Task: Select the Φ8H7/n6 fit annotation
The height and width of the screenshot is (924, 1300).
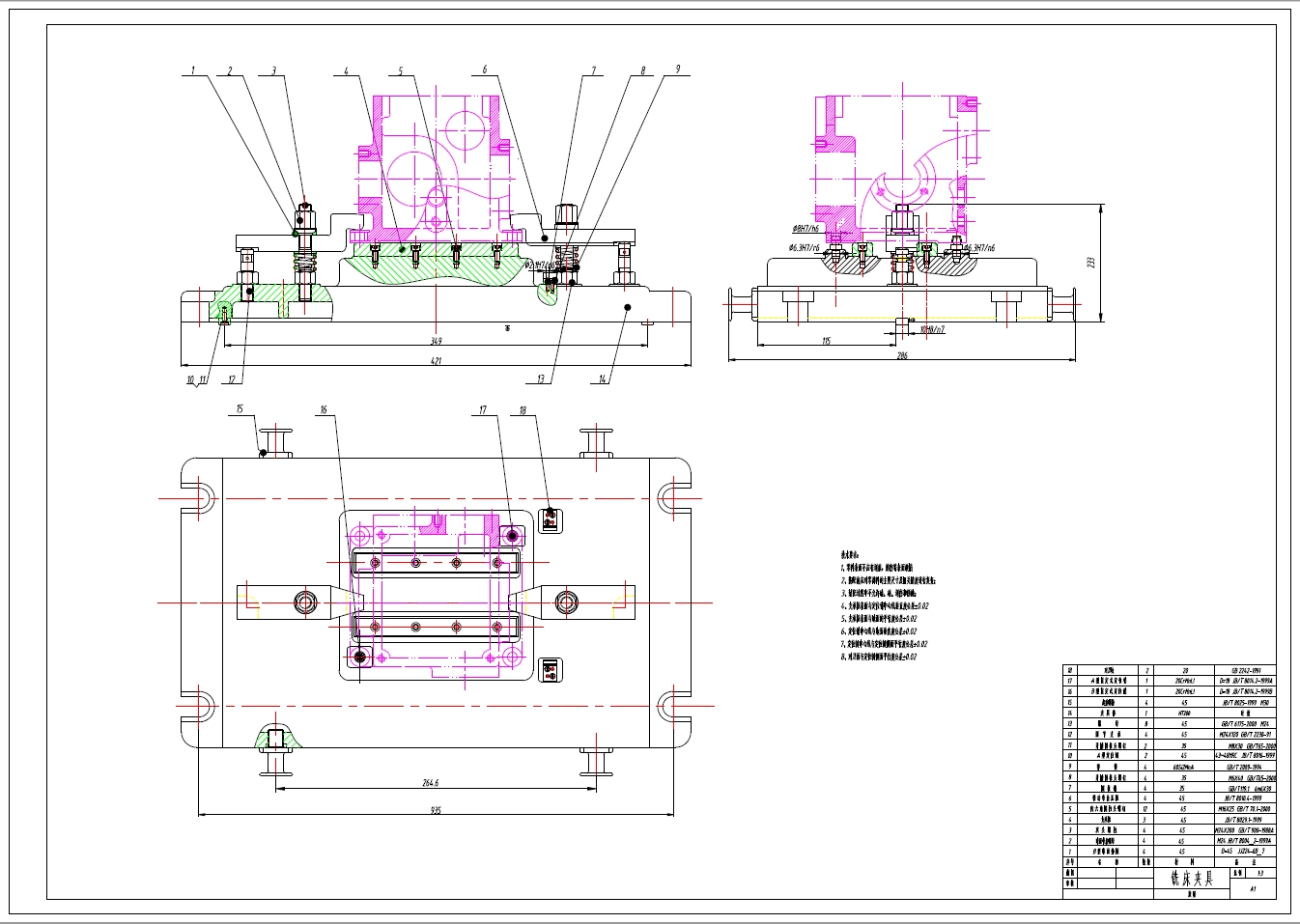Action: pyautogui.click(x=805, y=229)
